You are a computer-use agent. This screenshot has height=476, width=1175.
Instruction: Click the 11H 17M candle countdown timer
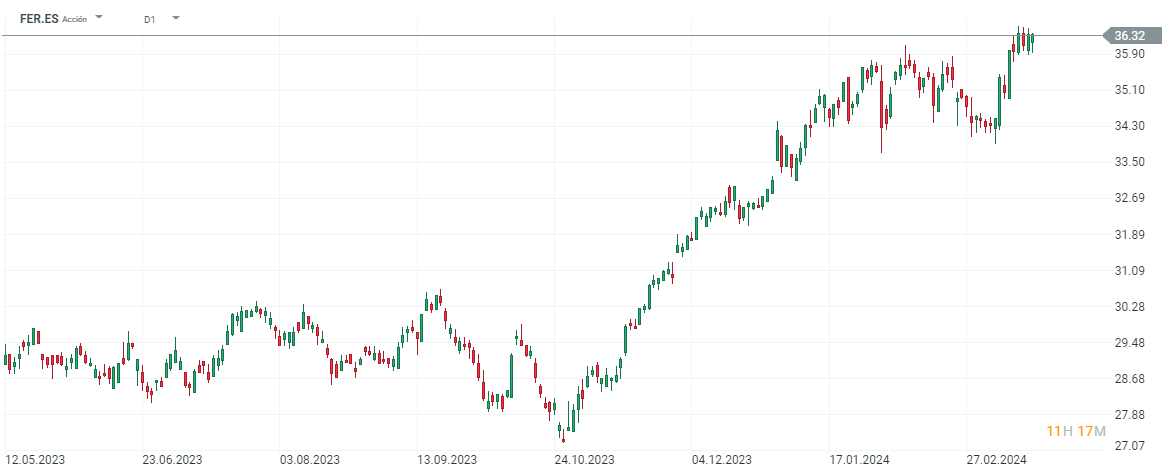pyautogui.click(x=1075, y=432)
